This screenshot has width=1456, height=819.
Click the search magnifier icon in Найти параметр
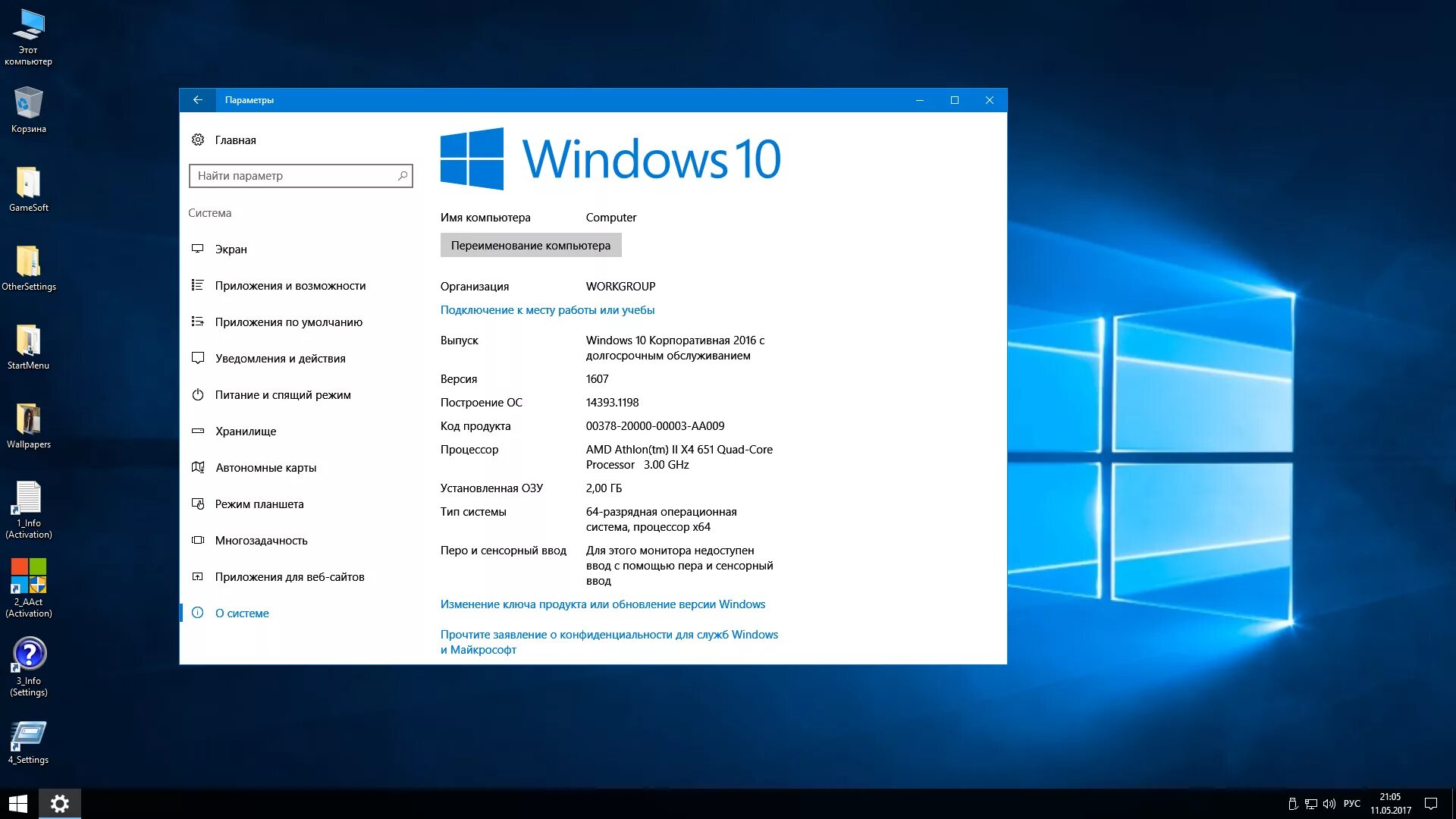[x=403, y=176]
